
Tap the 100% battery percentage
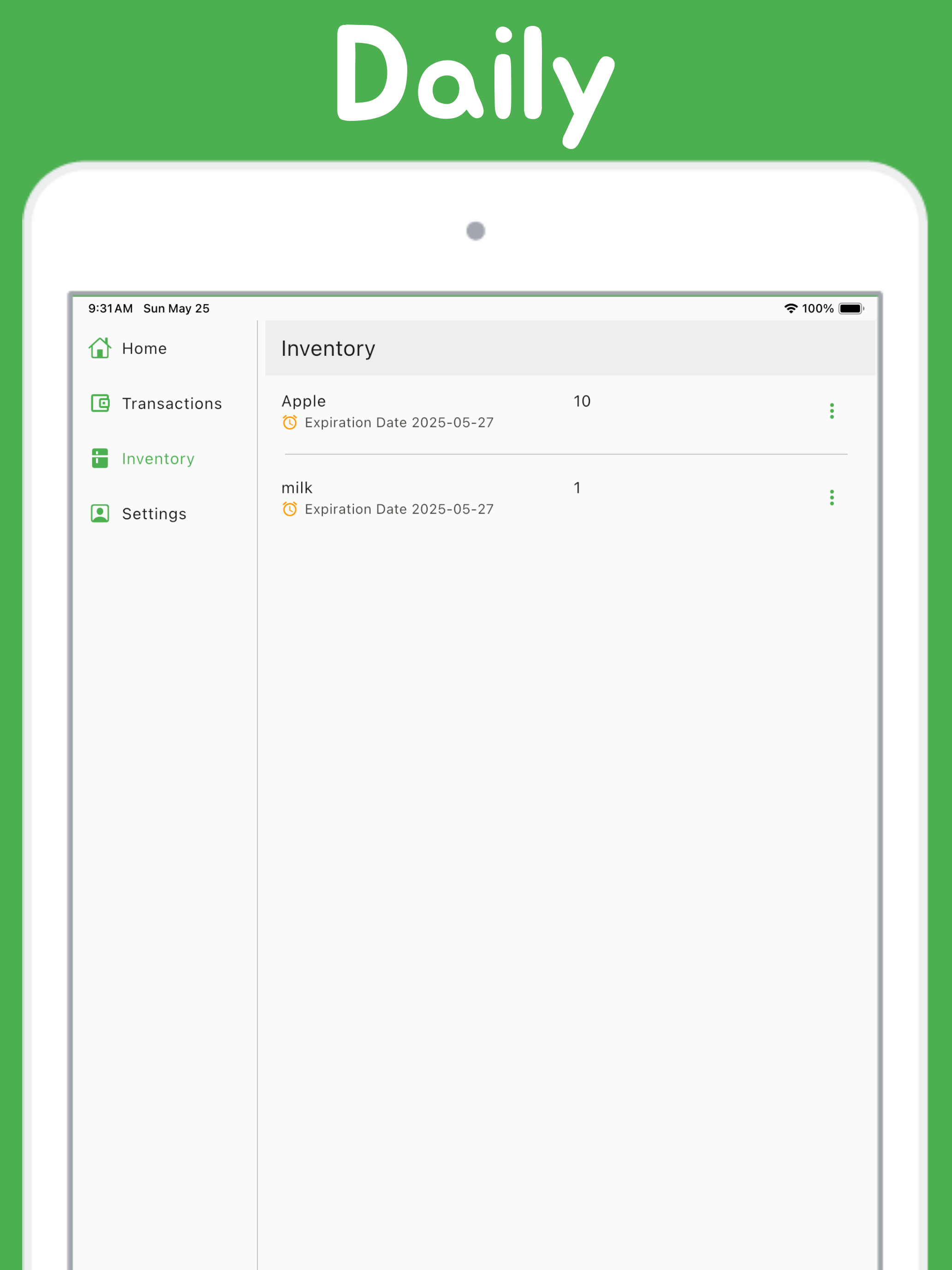click(818, 308)
